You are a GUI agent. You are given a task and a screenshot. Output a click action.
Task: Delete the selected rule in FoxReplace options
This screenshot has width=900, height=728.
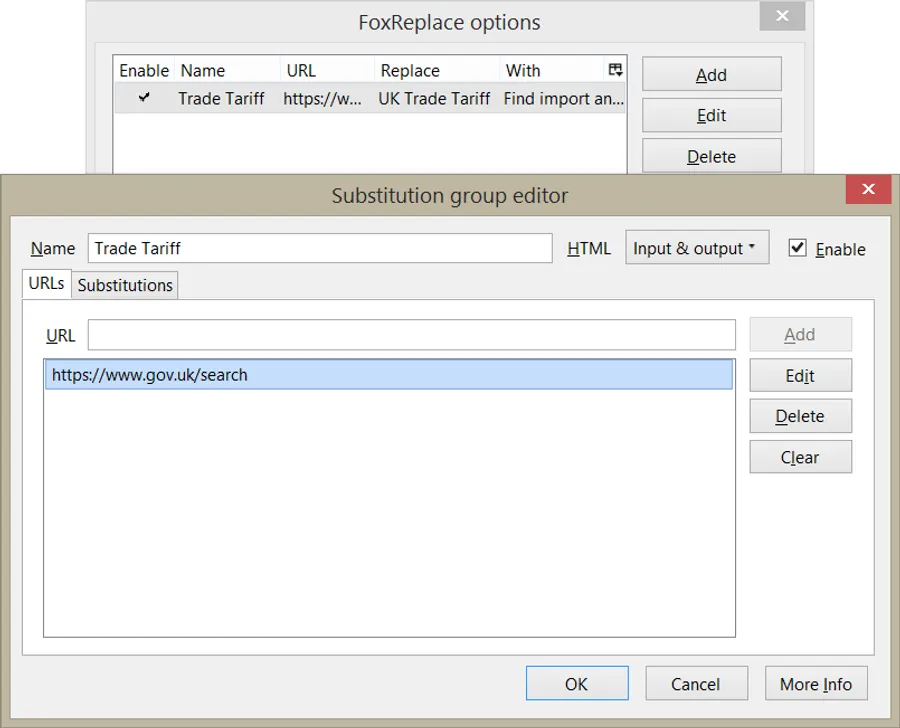[x=711, y=156]
